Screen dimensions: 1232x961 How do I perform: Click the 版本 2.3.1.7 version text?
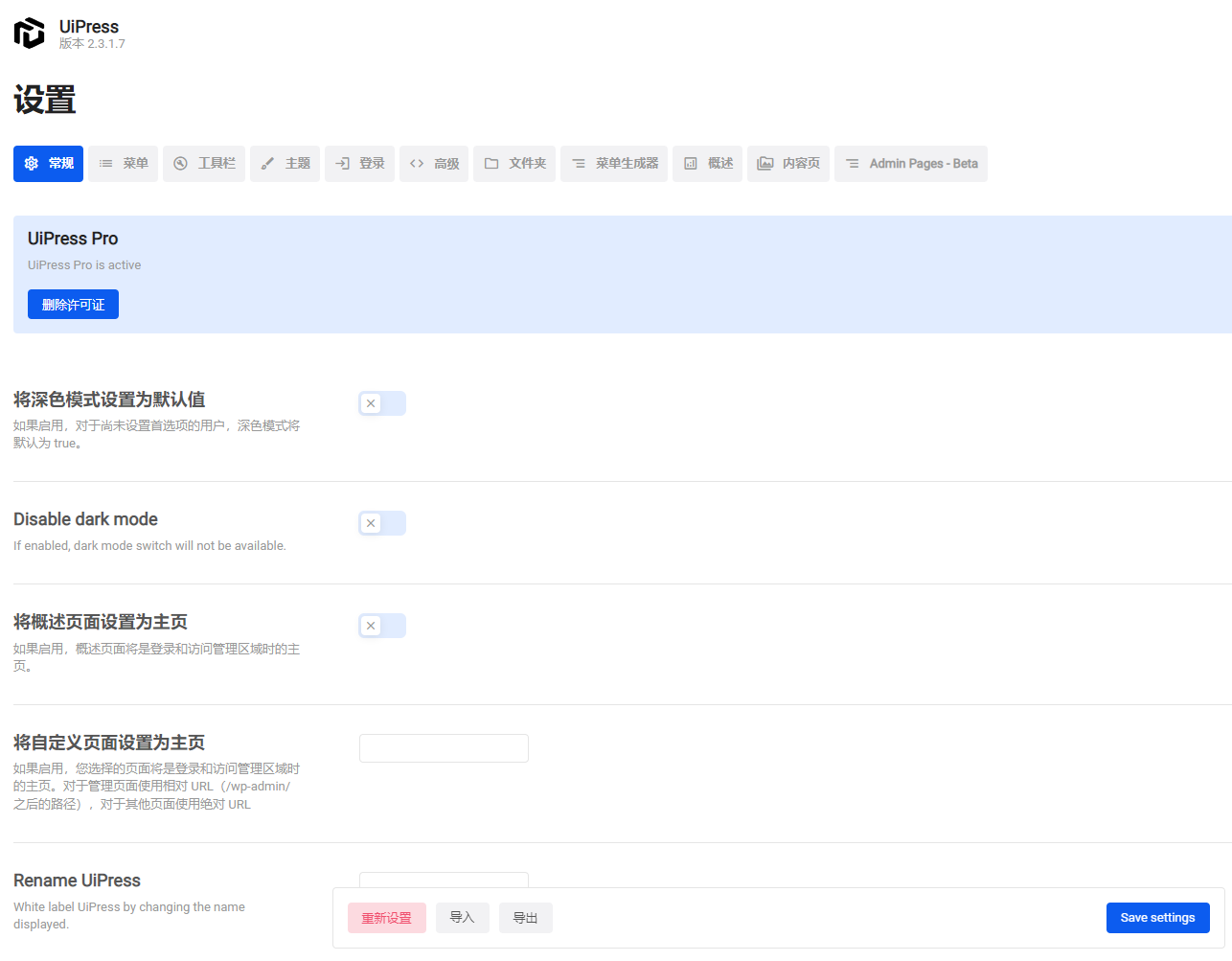pyautogui.click(x=92, y=44)
